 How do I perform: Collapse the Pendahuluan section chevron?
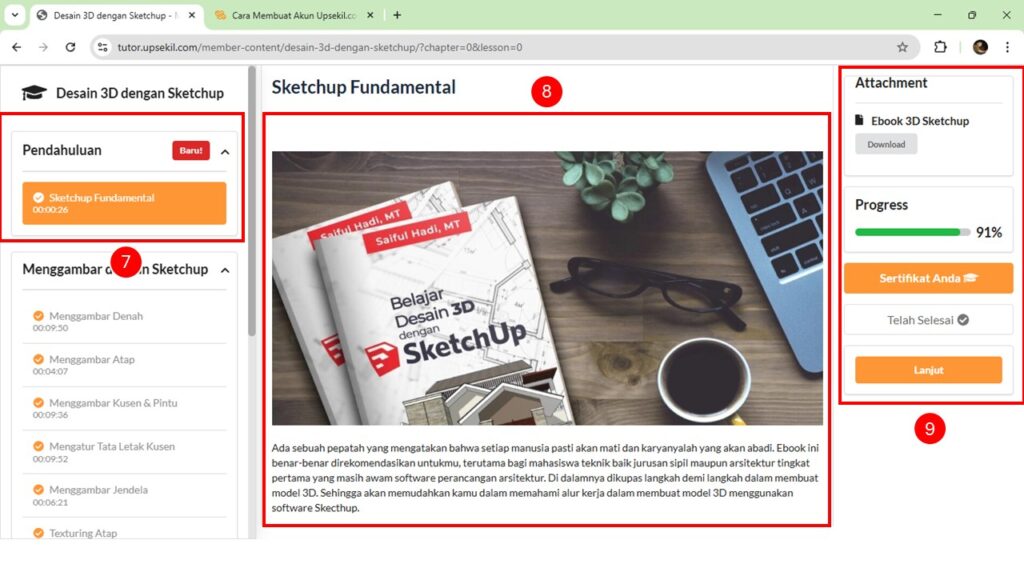click(225, 152)
